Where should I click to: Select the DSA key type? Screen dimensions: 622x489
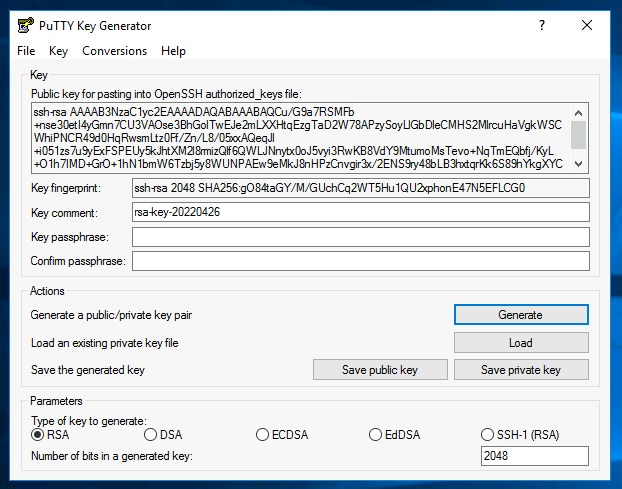[151, 435]
